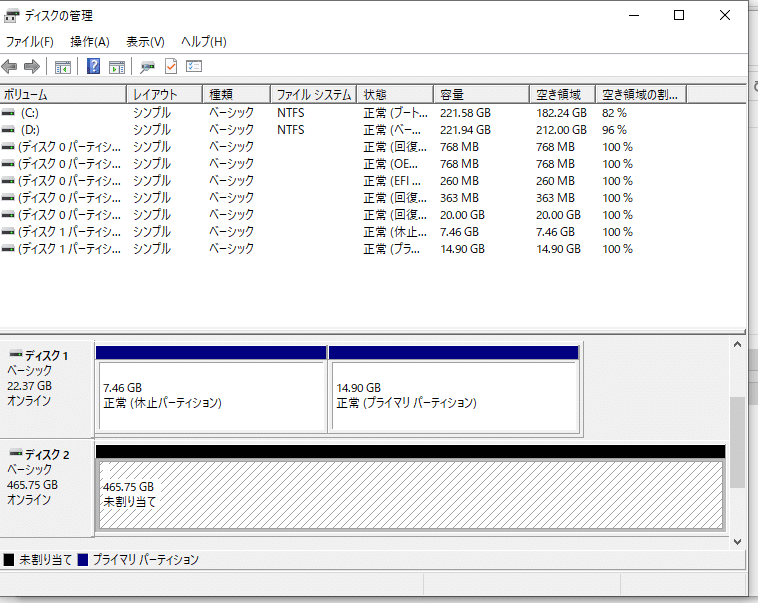
Task: Sort by ボリューム column header
Action: [x=63, y=94]
